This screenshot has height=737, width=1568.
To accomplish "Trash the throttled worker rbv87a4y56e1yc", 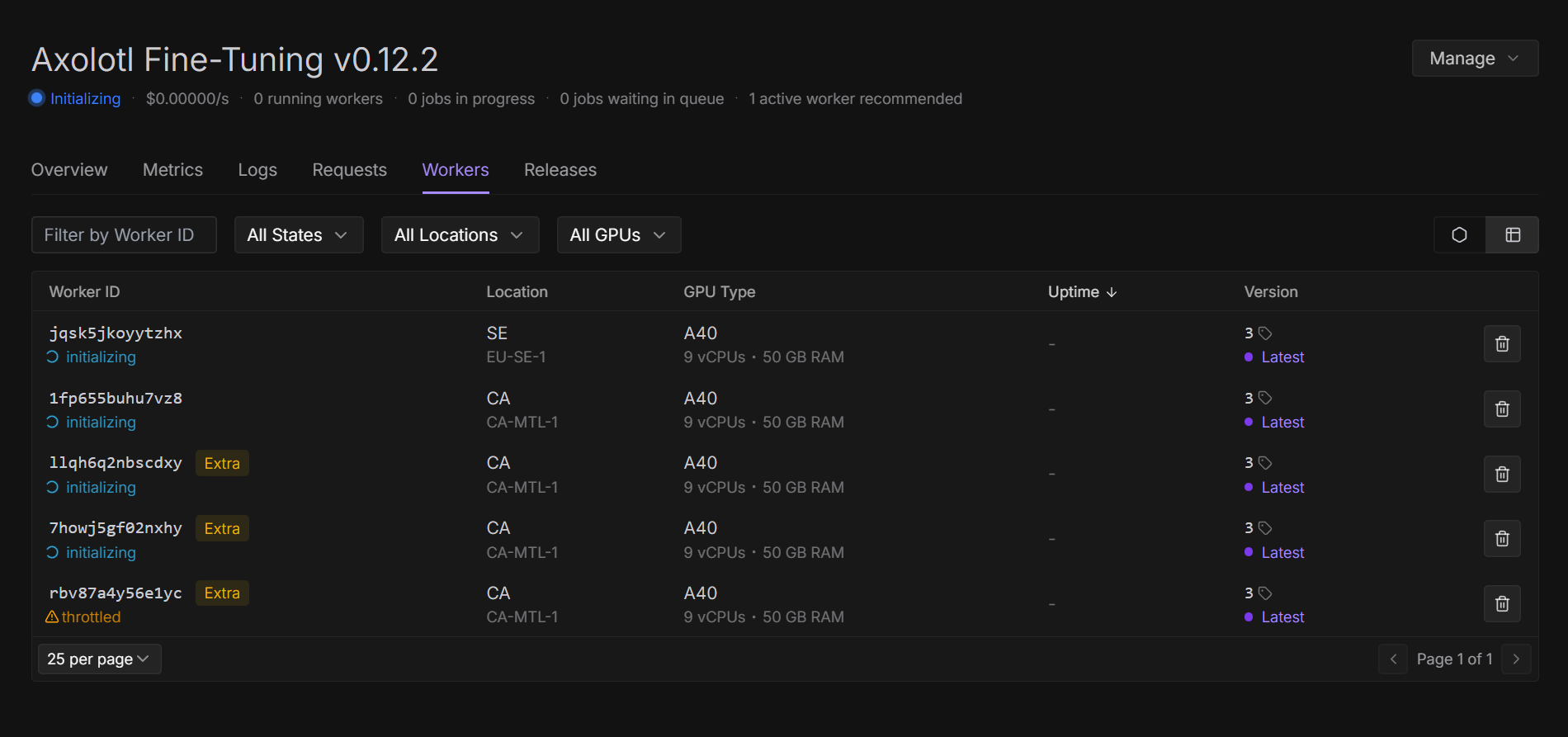I will coord(1502,604).
